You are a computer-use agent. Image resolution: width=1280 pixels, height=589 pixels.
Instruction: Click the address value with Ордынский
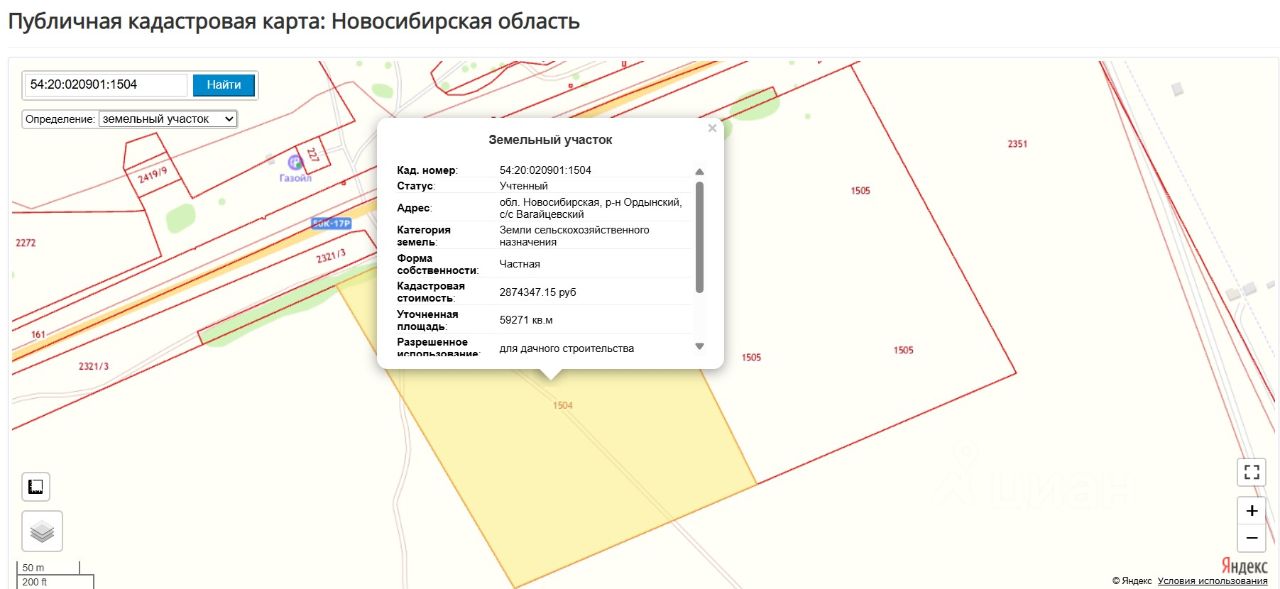click(590, 208)
